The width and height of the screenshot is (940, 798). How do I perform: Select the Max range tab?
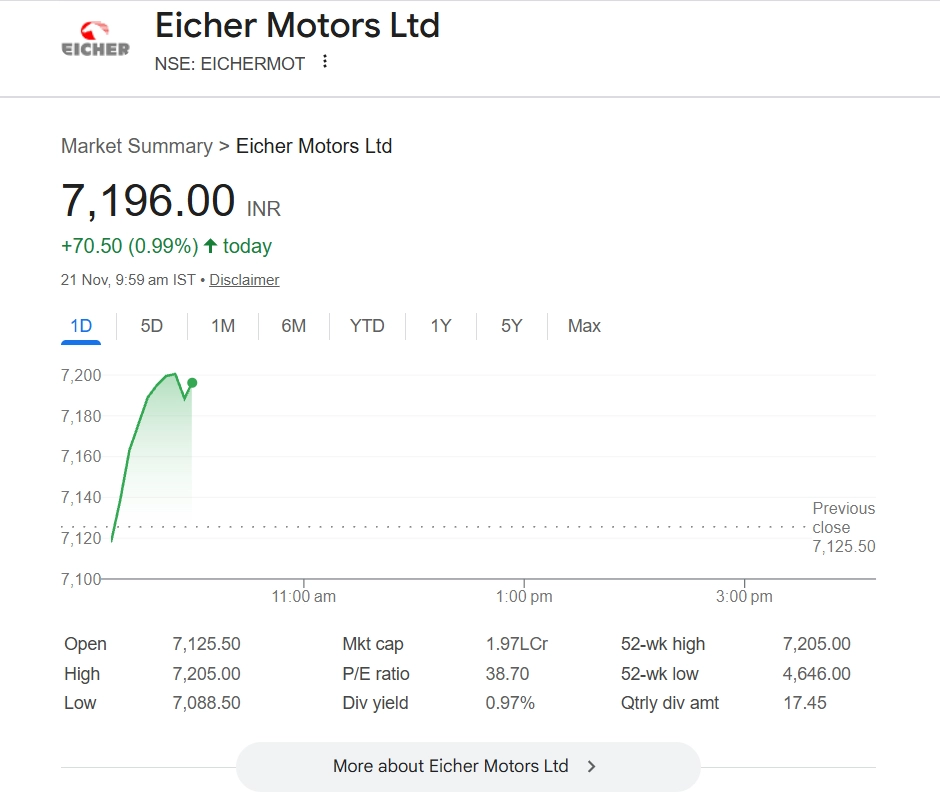click(x=584, y=326)
